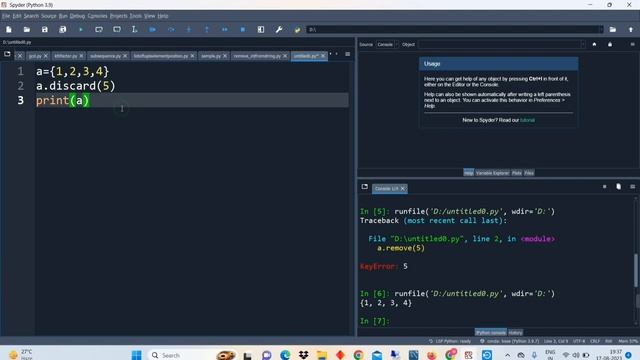Open a file using the folder icon
The width and height of the screenshot is (640, 360).
(27, 29)
